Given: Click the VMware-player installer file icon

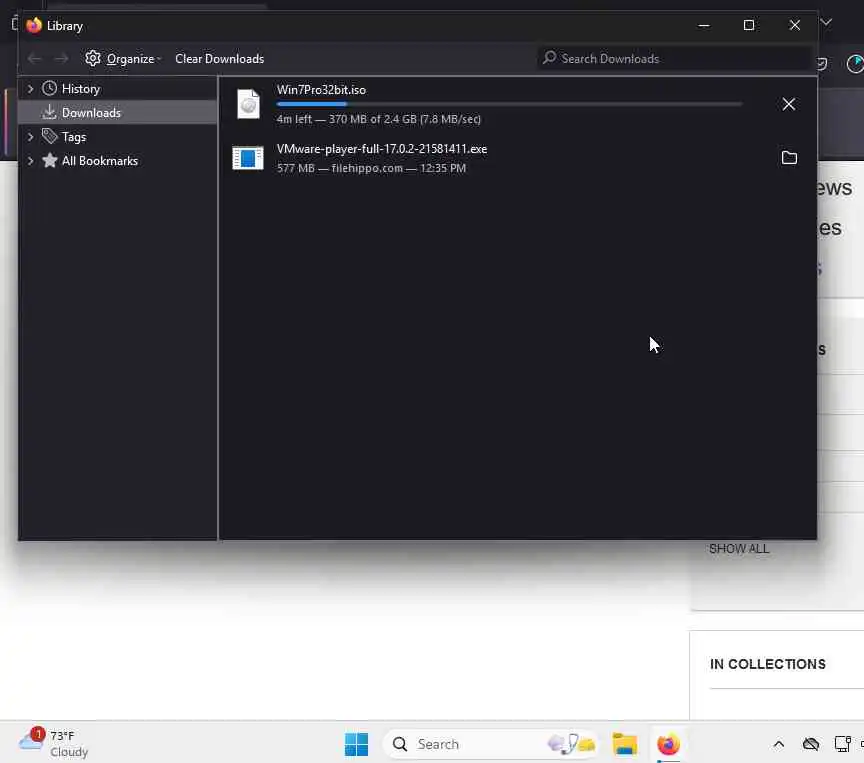Looking at the screenshot, I should pyautogui.click(x=247, y=158).
